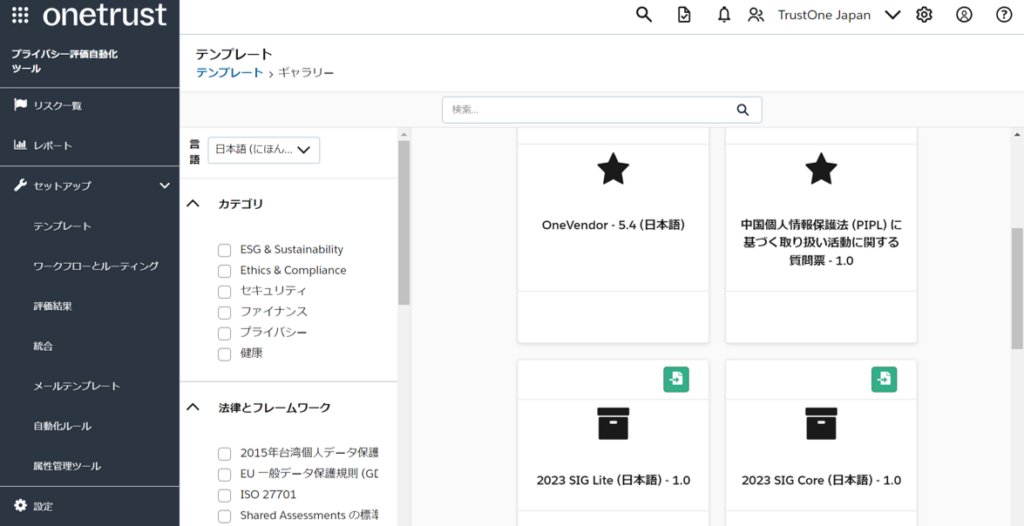Click the プライバシー評価自動化ツール module title
1024x526 pixels.
[x=64, y=61]
